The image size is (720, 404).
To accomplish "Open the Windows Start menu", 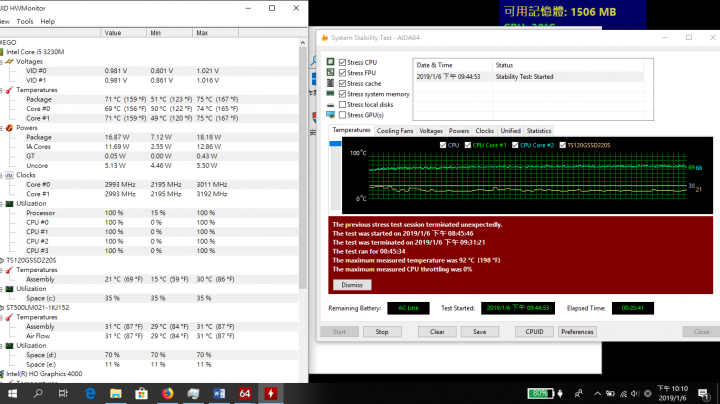I will pyautogui.click(x=12, y=393).
